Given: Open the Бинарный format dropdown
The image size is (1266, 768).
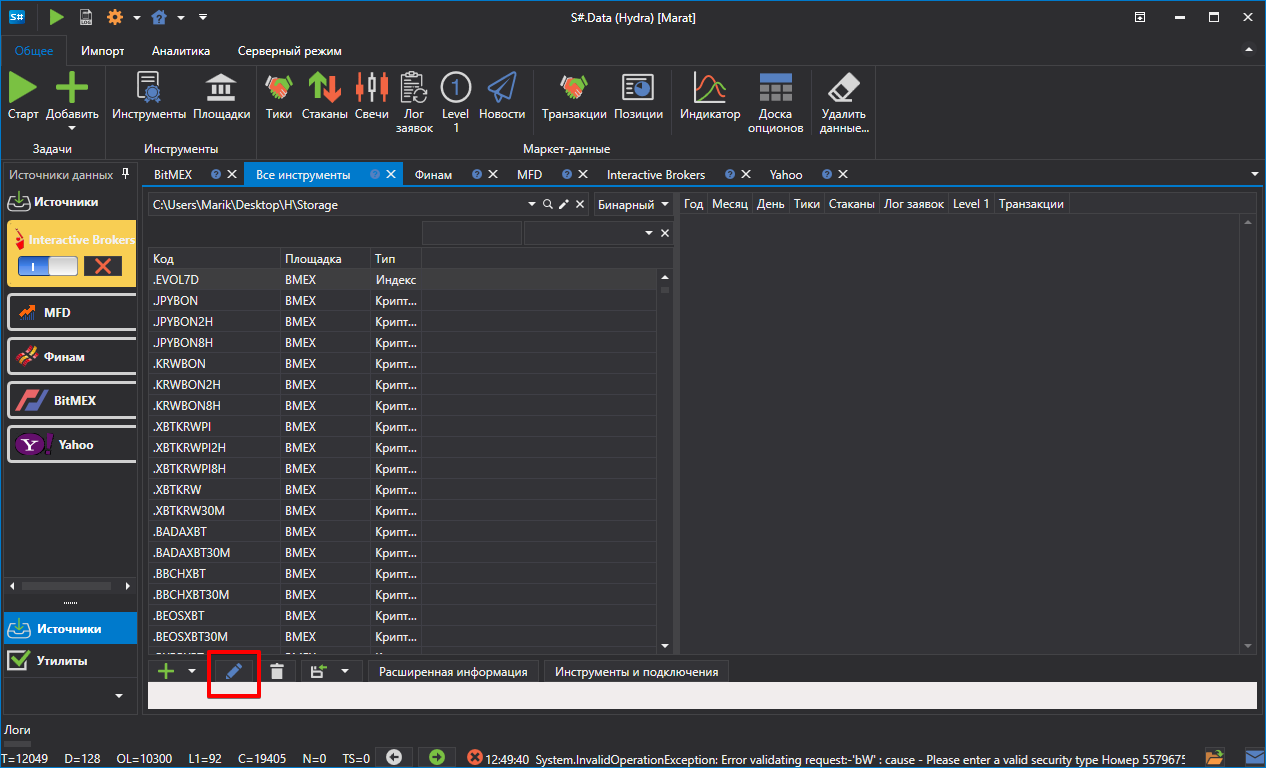Looking at the screenshot, I should coord(665,204).
